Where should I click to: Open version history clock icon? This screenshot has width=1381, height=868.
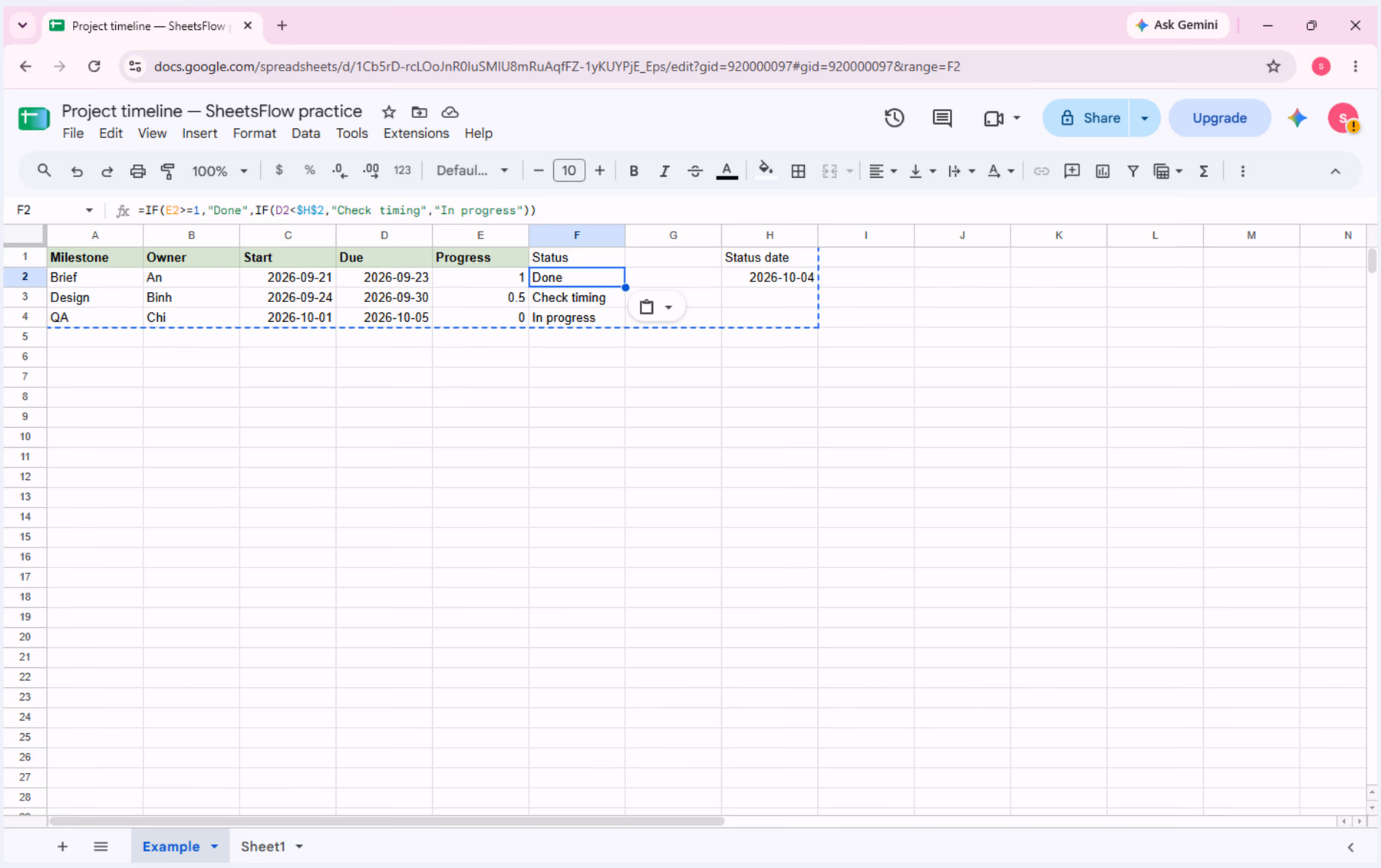[x=895, y=118]
